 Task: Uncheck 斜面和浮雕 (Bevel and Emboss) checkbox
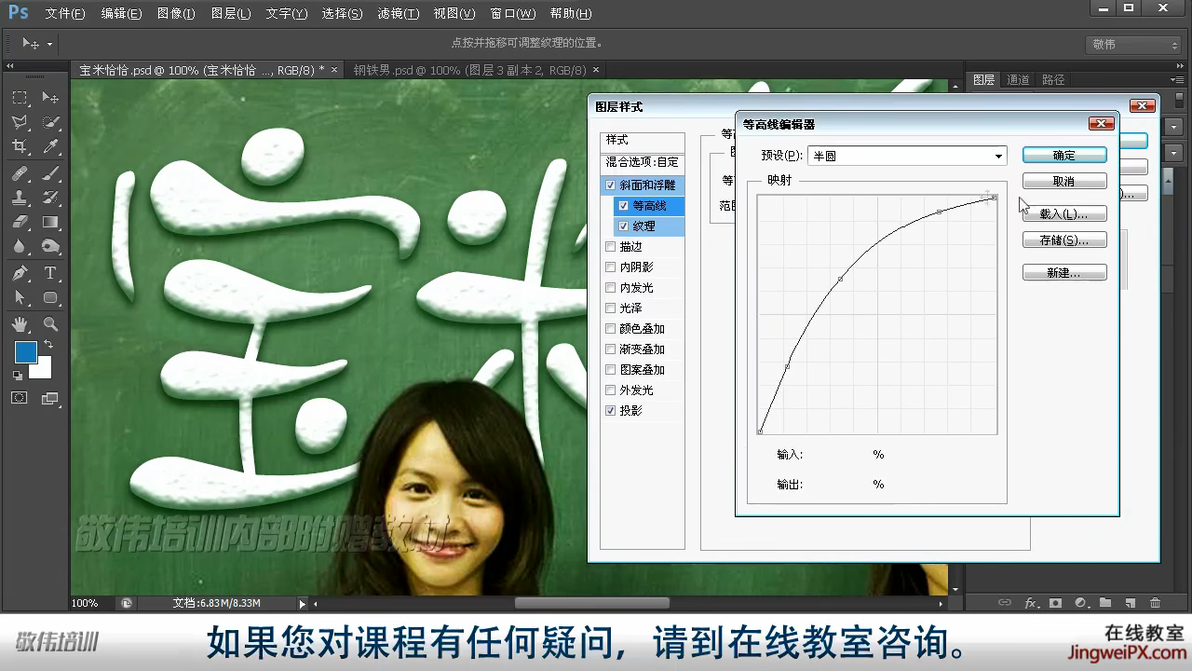pos(610,185)
